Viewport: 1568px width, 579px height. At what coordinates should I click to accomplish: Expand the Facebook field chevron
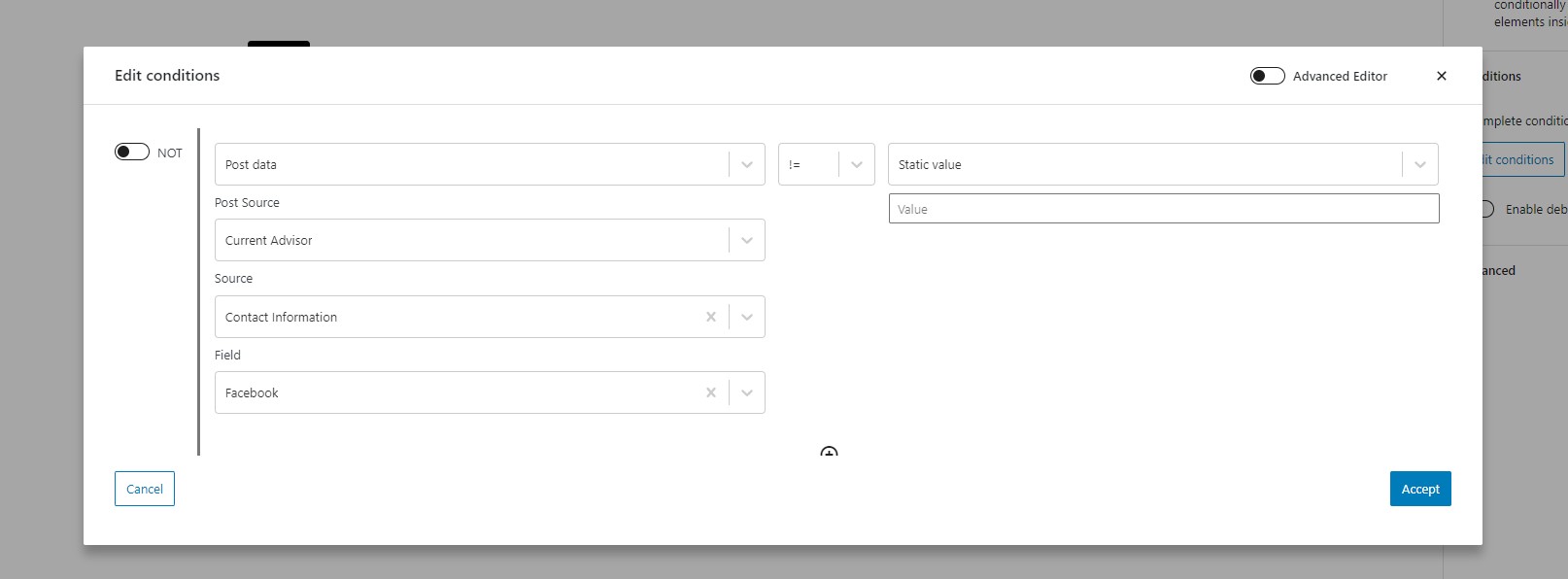coord(747,392)
